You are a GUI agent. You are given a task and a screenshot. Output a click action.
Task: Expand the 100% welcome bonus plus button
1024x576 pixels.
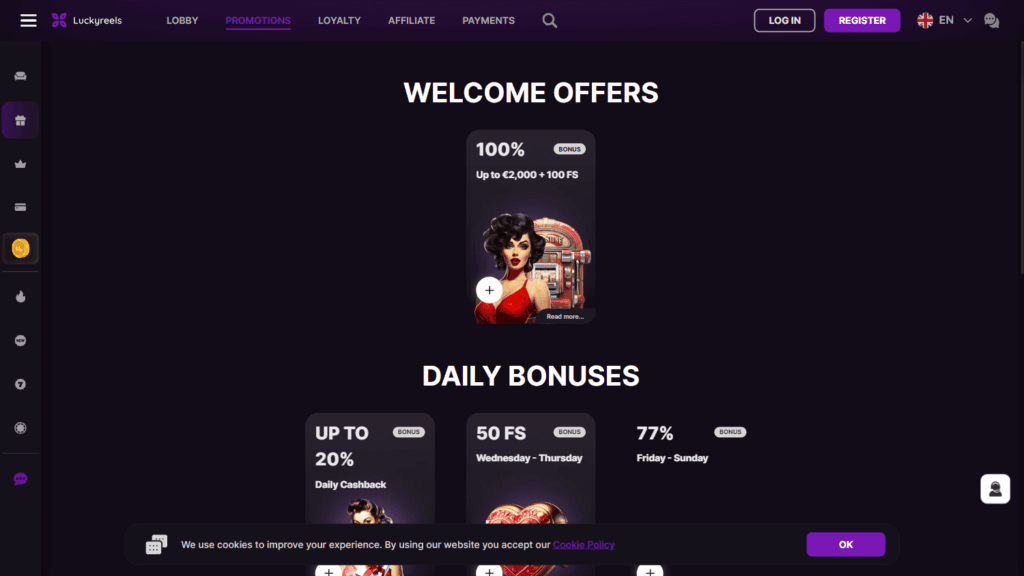click(x=489, y=290)
